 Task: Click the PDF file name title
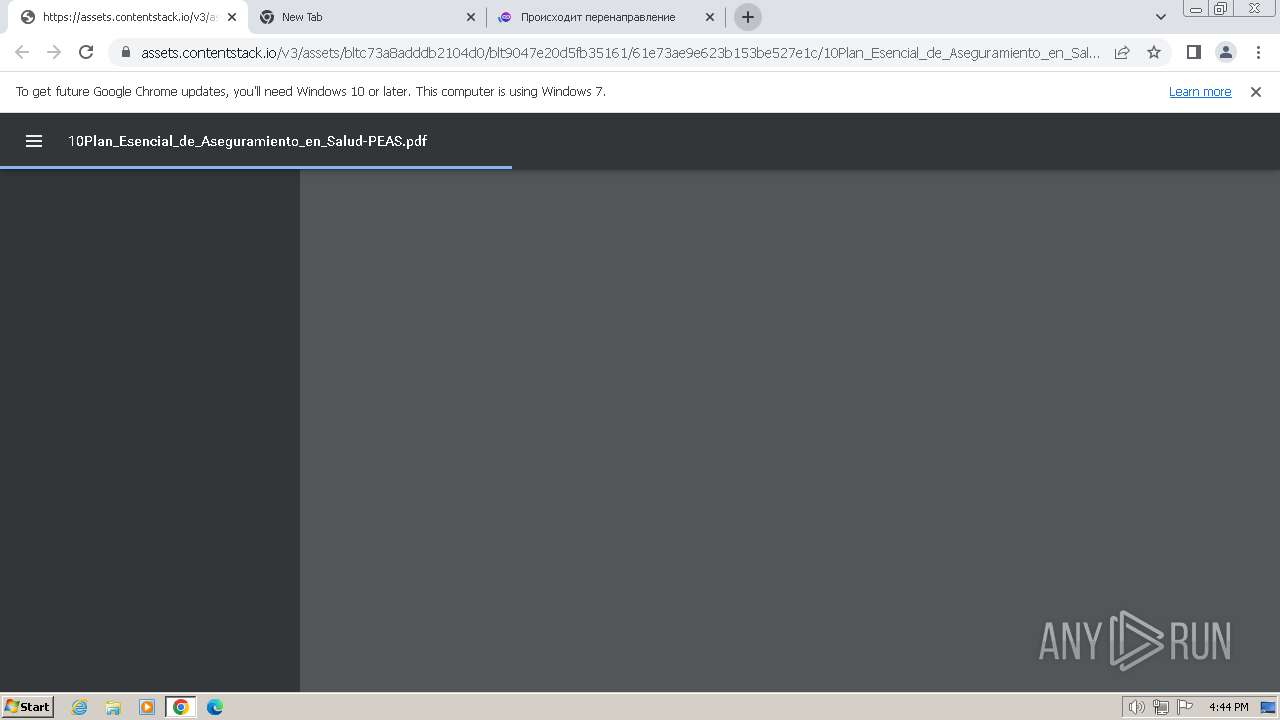[247, 141]
